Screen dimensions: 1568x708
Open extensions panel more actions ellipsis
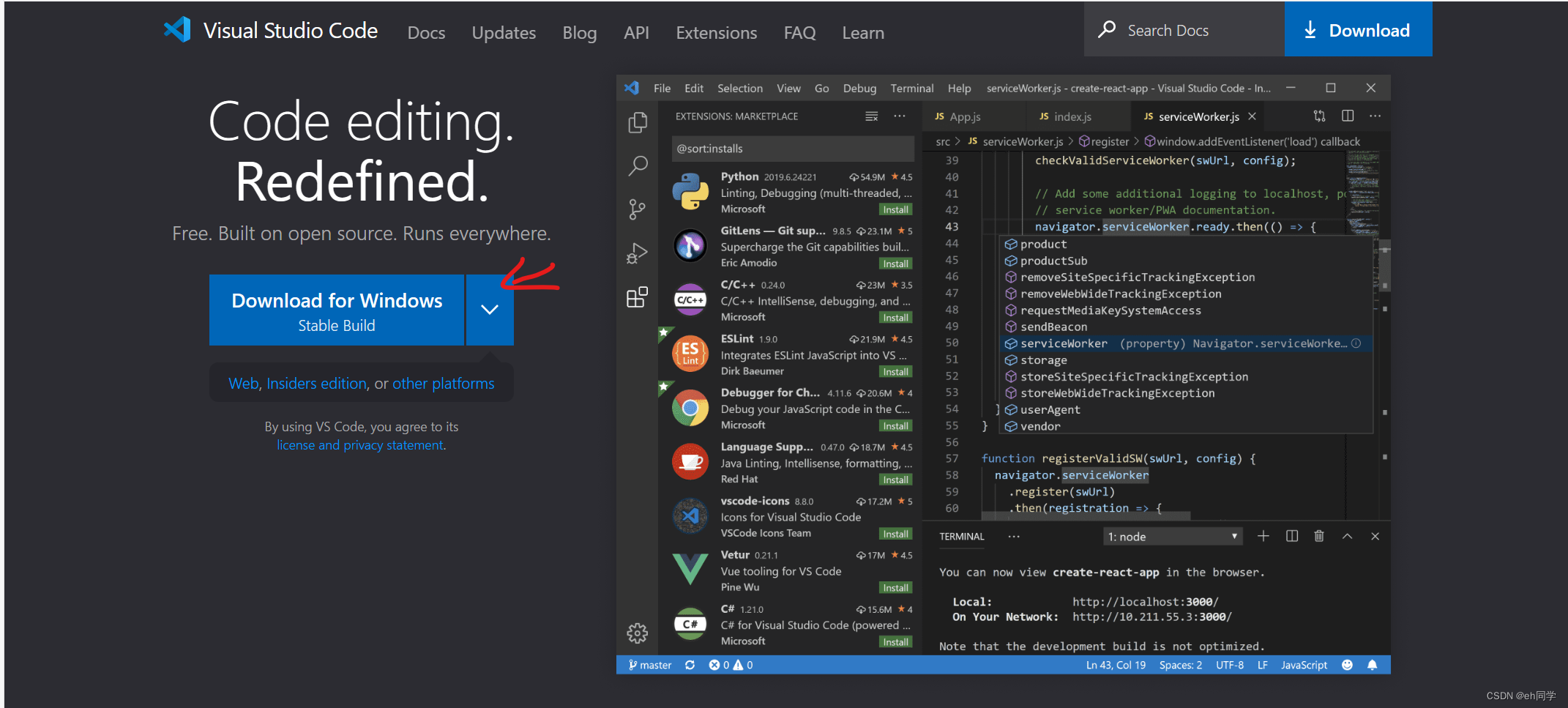[900, 116]
